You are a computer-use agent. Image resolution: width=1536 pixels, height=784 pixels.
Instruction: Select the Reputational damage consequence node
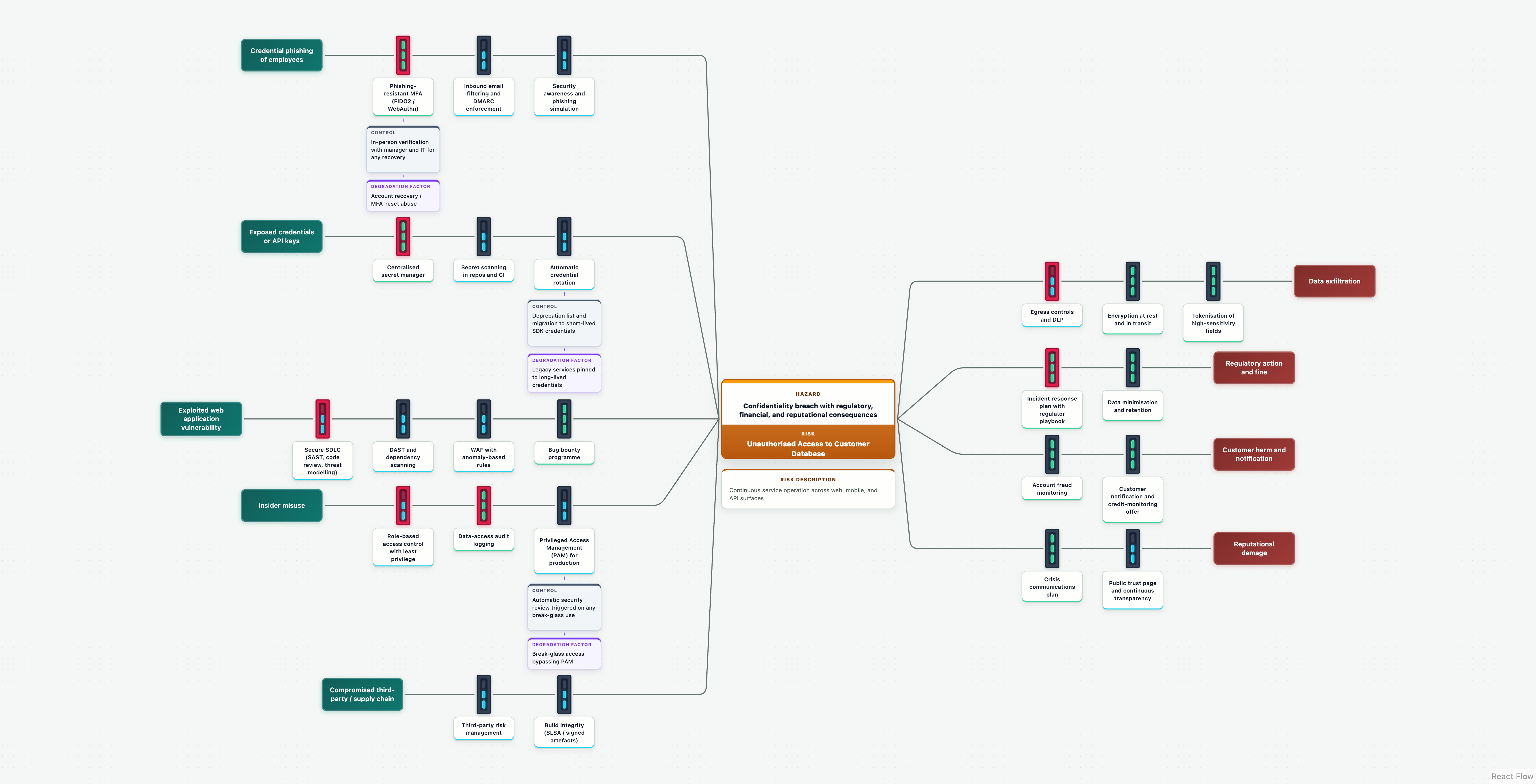click(x=1254, y=549)
